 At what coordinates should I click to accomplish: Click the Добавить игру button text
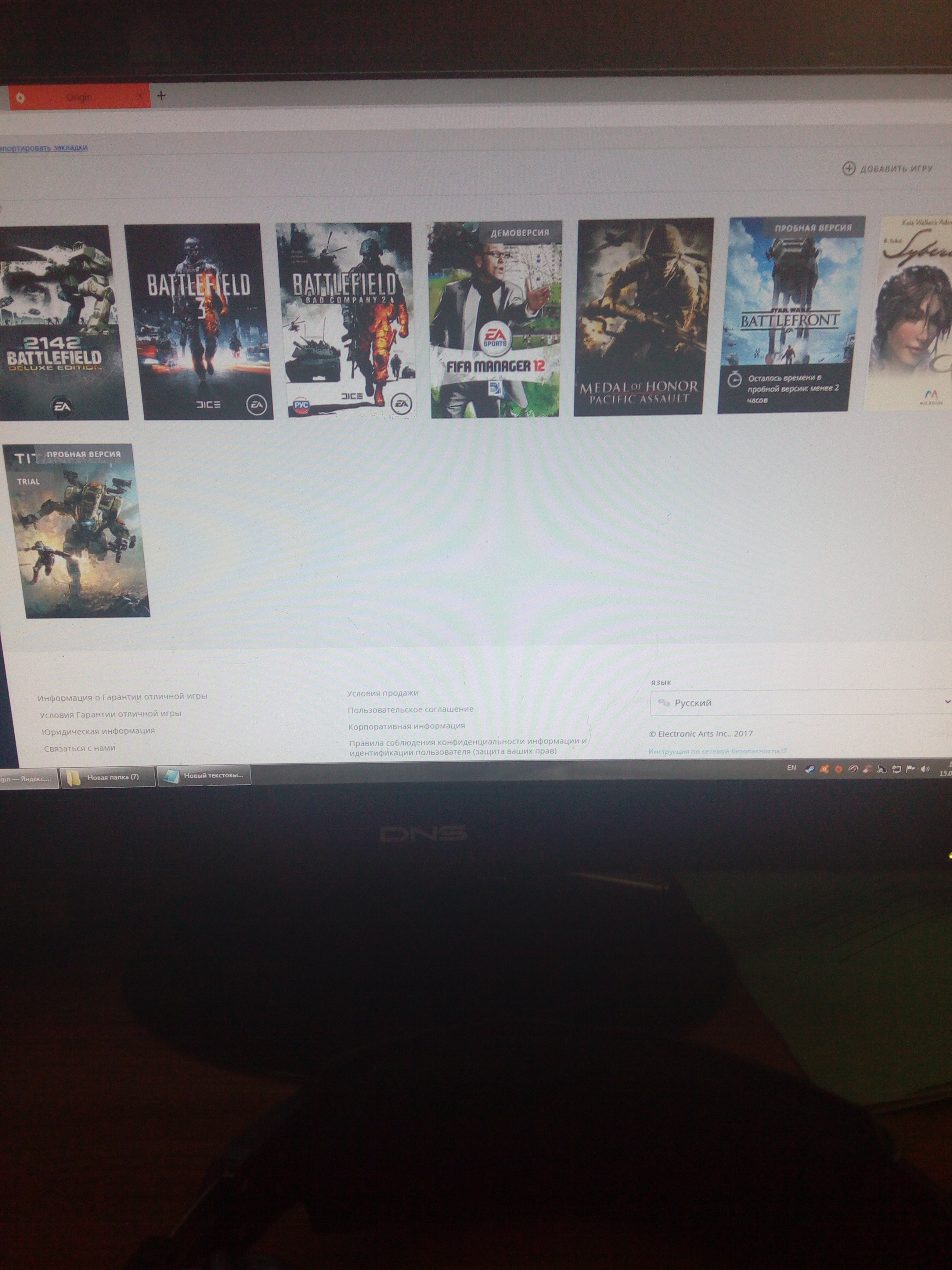pos(897,169)
